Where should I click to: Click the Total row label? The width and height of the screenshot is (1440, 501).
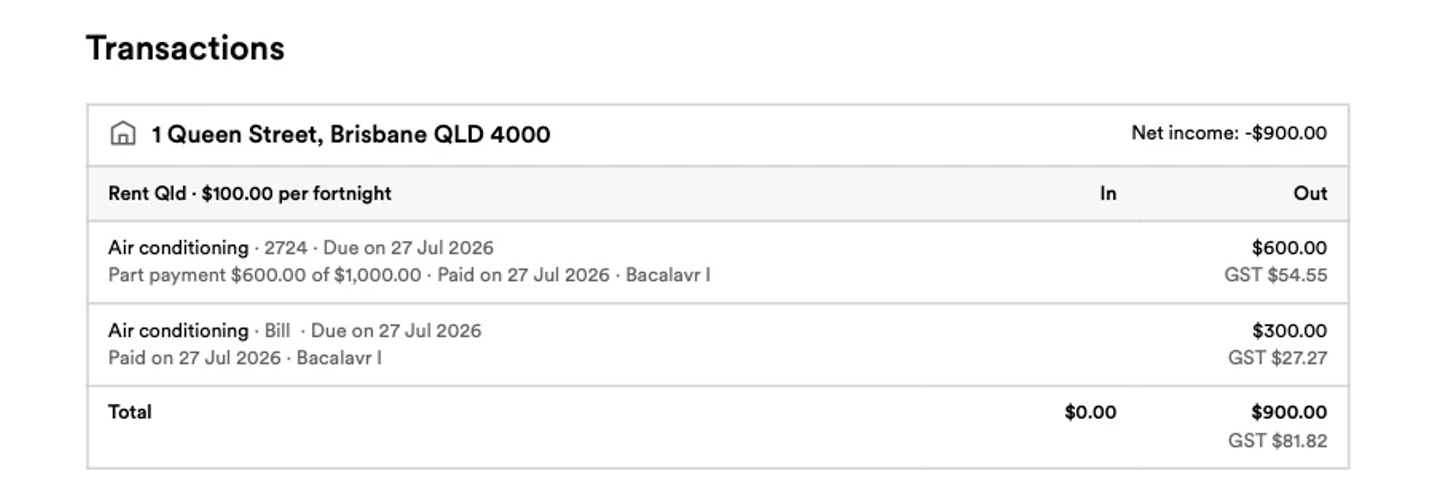(x=130, y=412)
